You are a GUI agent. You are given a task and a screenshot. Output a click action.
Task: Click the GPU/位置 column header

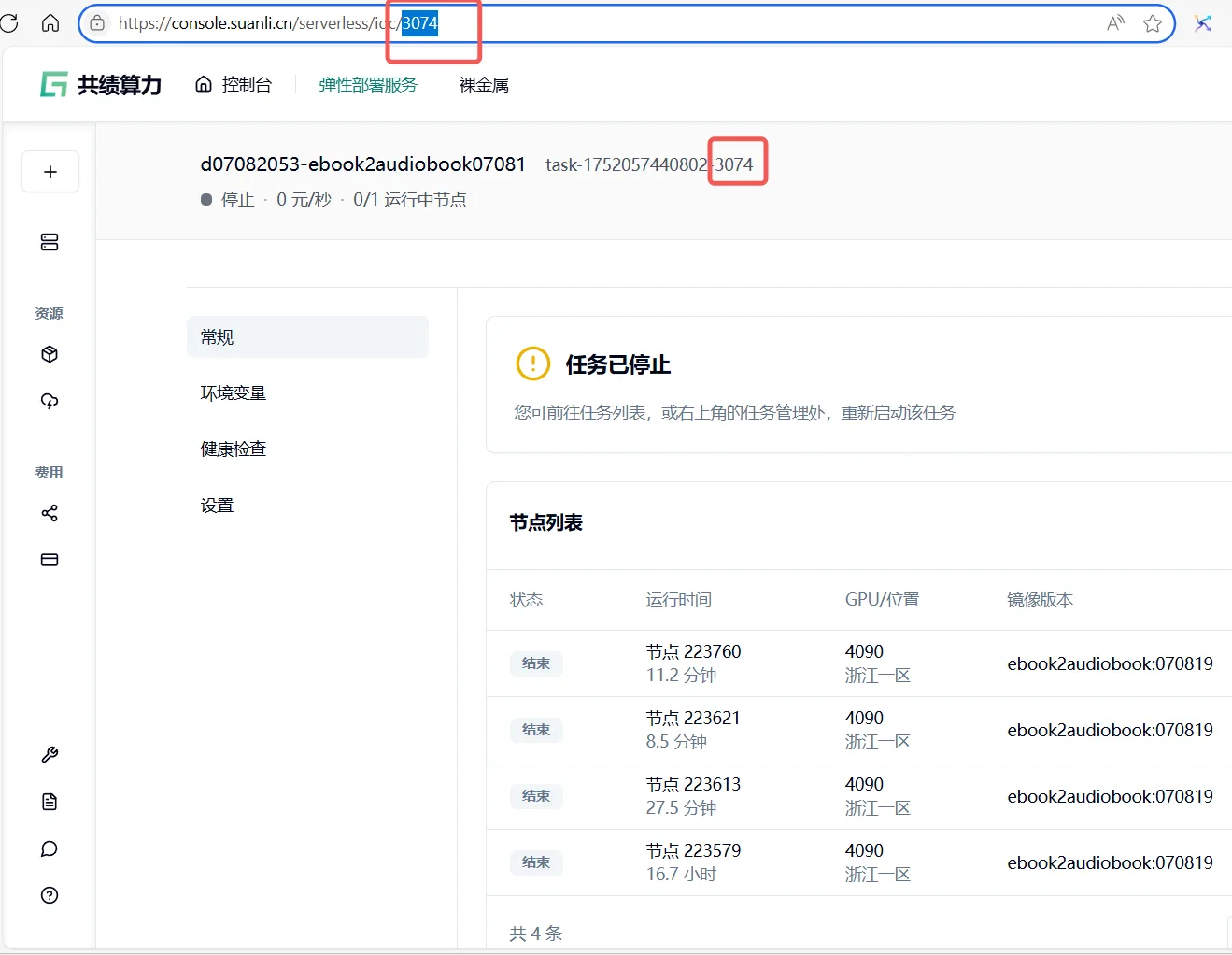pyautogui.click(x=883, y=600)
